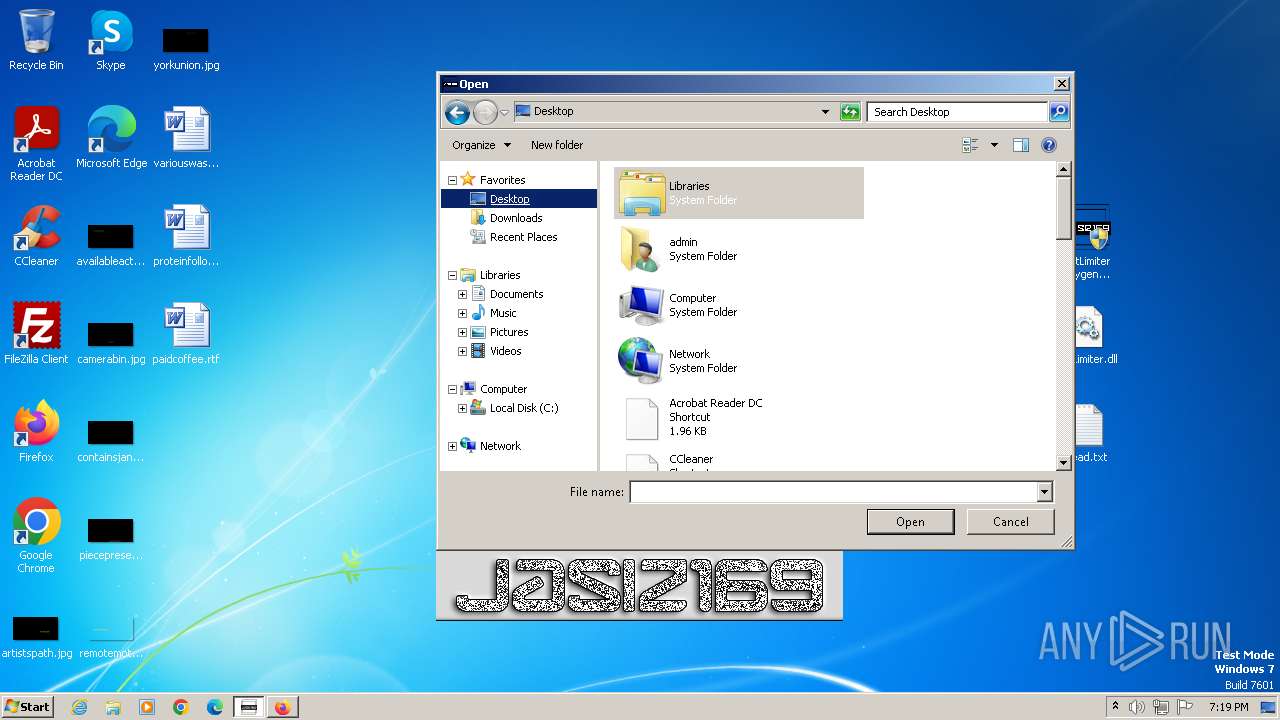The height and width of the screenshot is (720, 1280).
Task: Click the Start button
Action: click(28, 707)
